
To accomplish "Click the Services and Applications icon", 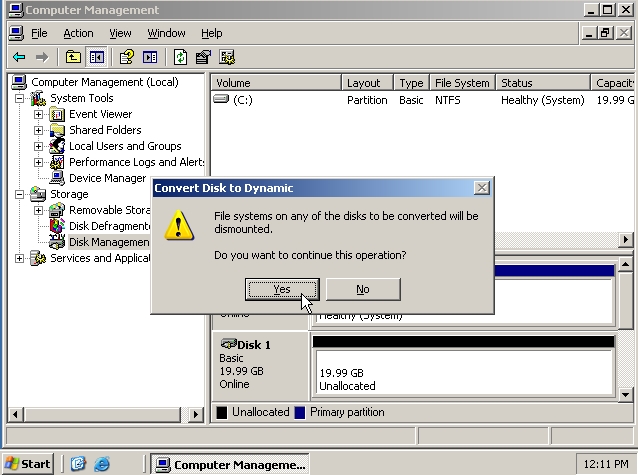I will pyautogui.click(x=38, y=258).
